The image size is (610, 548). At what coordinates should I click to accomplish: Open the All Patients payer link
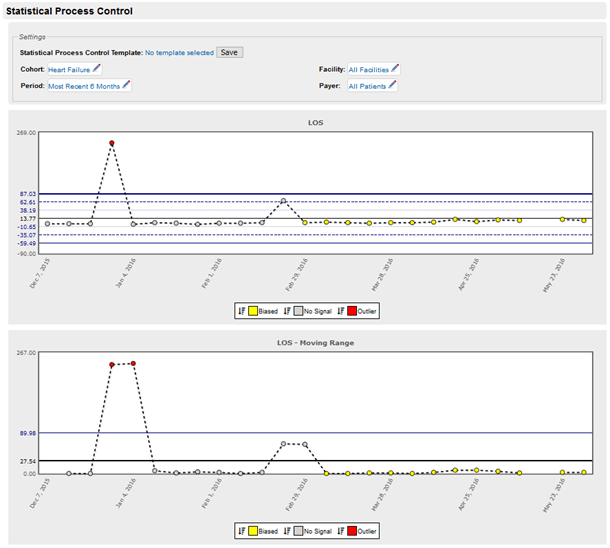click(x=367, y=86)
